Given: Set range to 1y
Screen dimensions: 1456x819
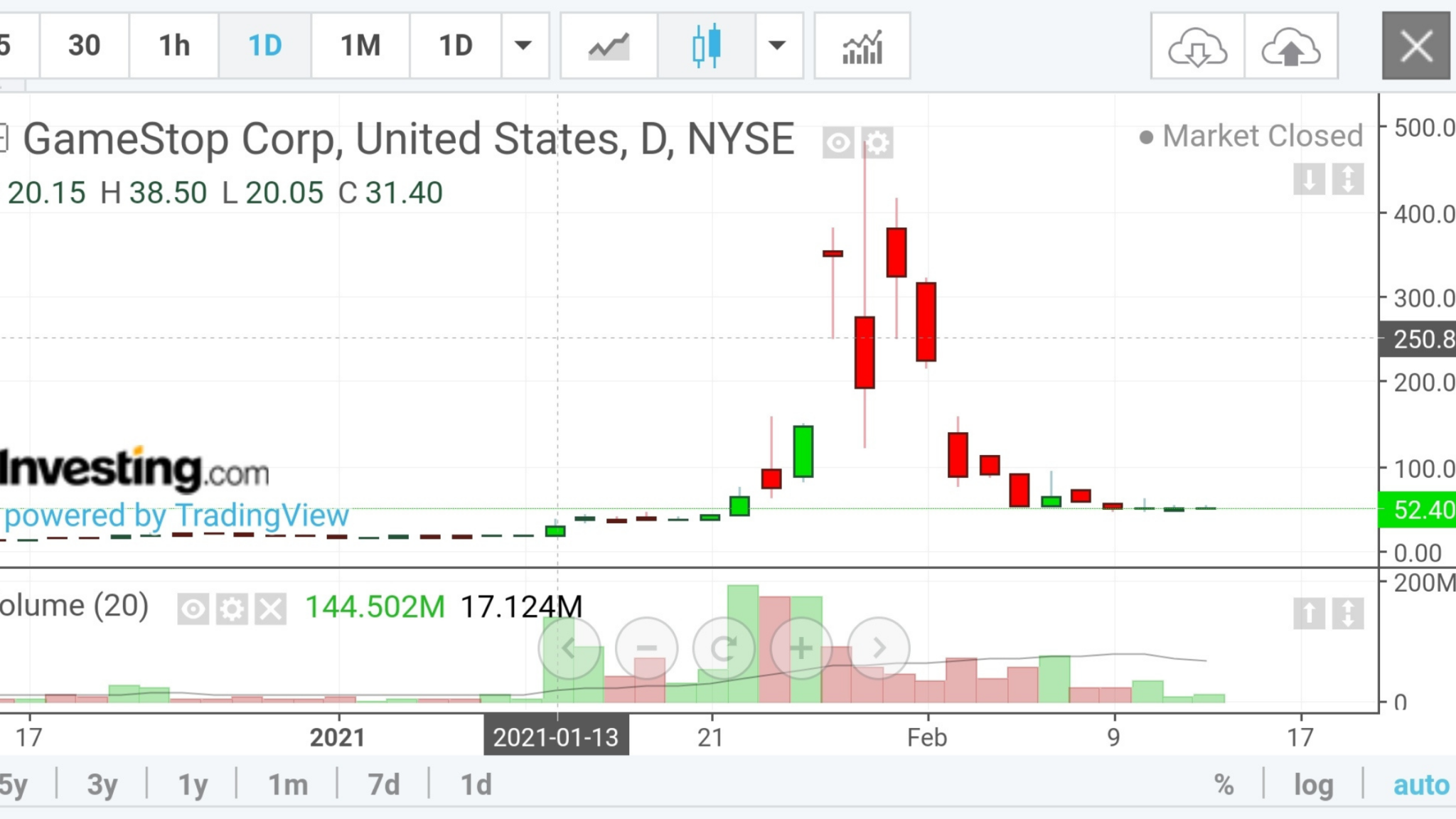Looking at the screenshot, I should pos(193,785).
